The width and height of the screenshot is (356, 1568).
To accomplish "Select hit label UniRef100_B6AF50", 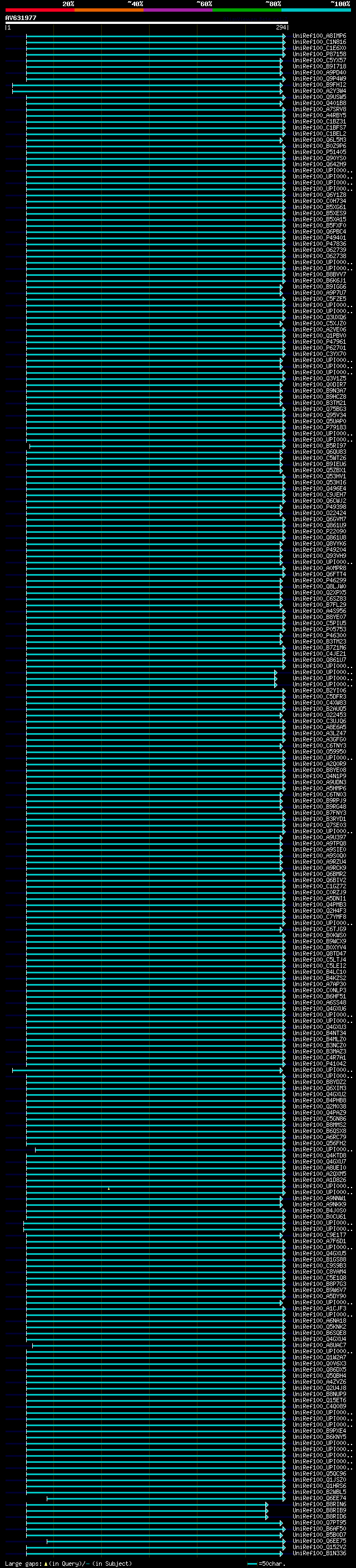I will [319, 1529].
